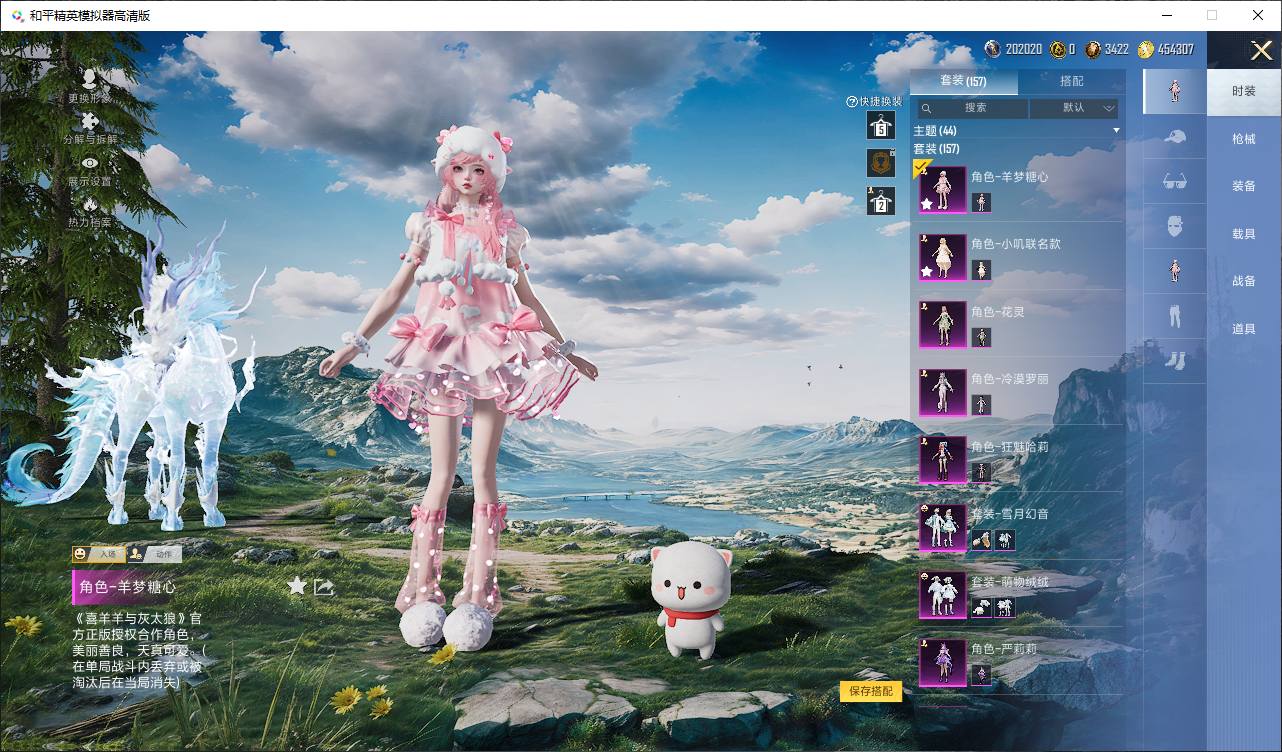
Task: Select the hat category icon
Action: coord(1175,136)
